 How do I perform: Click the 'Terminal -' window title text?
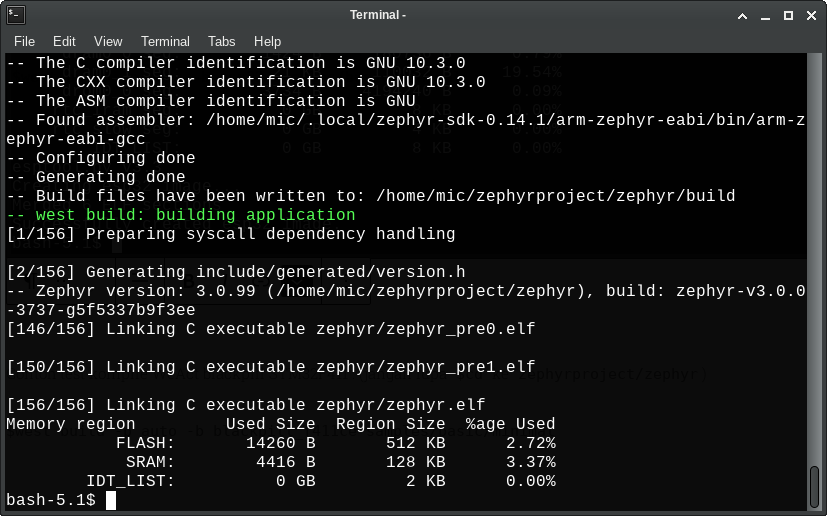coord(378,15)
